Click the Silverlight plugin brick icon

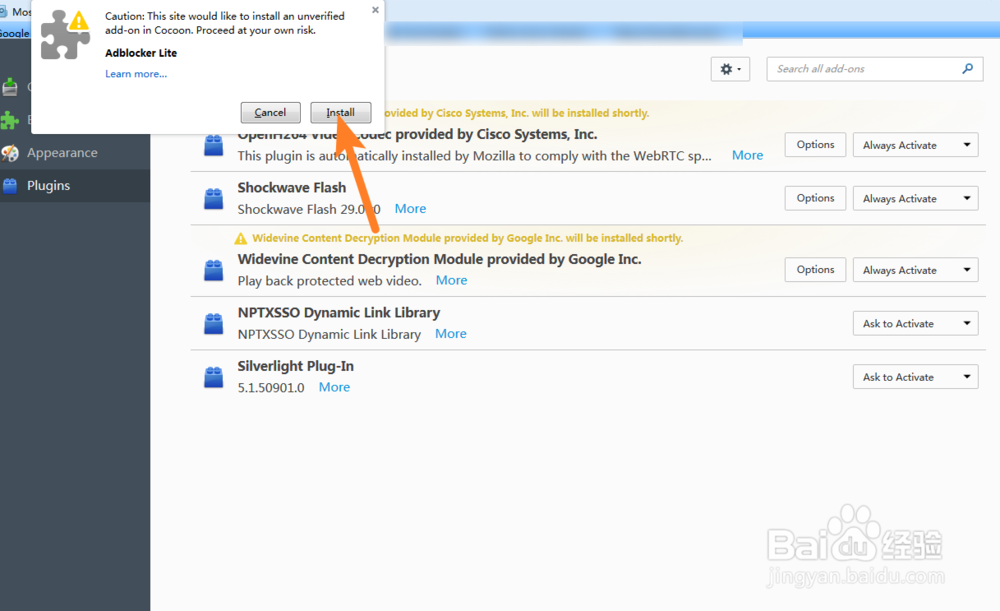point(214,378)
